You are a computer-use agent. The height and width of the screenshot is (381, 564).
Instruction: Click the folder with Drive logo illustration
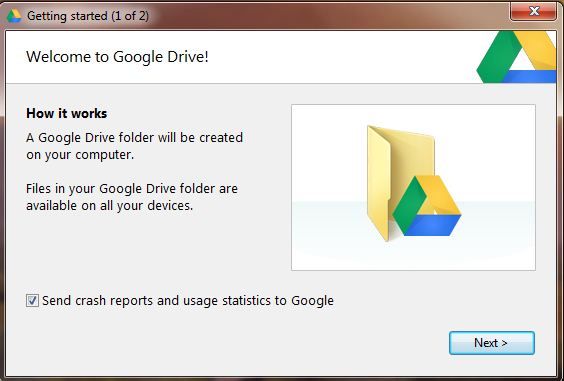coord(414,183)
